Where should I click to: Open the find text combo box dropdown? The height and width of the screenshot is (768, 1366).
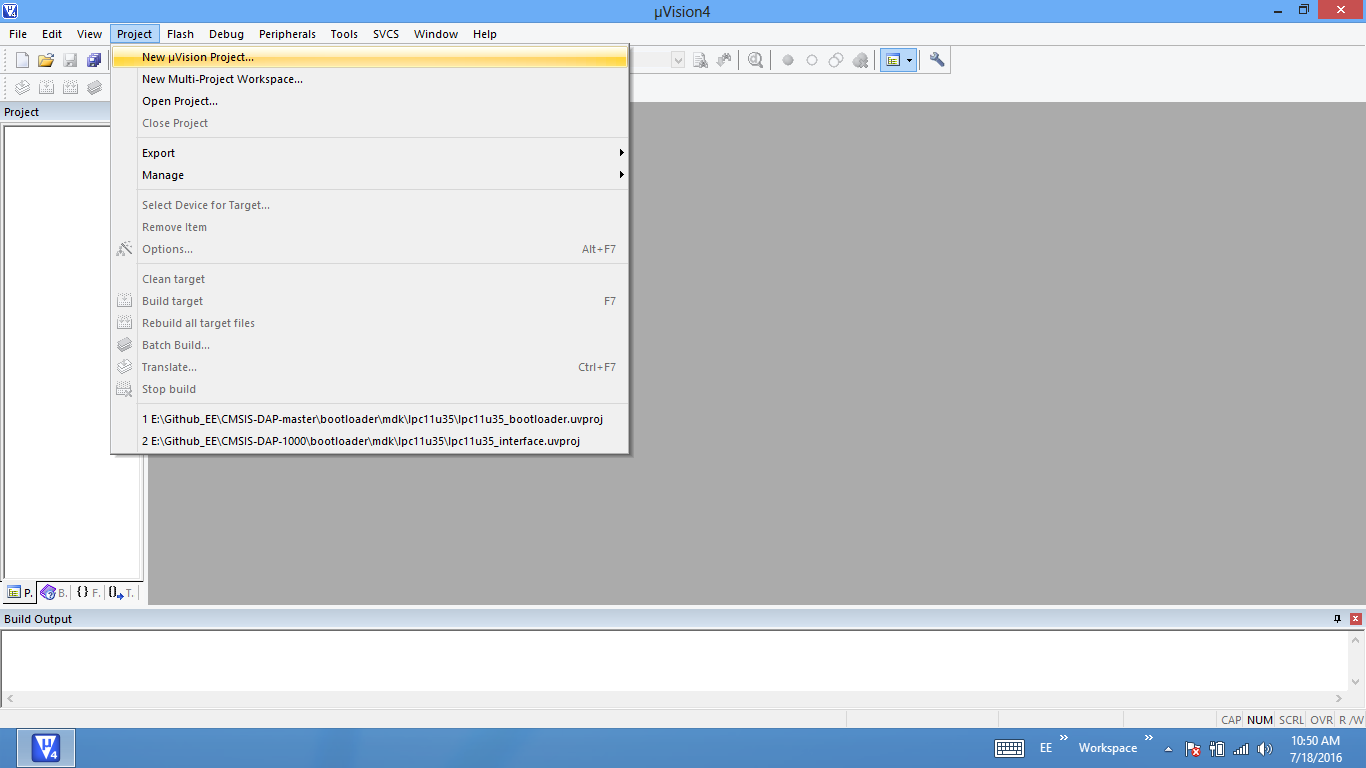pyautogui.click(x=678, y=60)
